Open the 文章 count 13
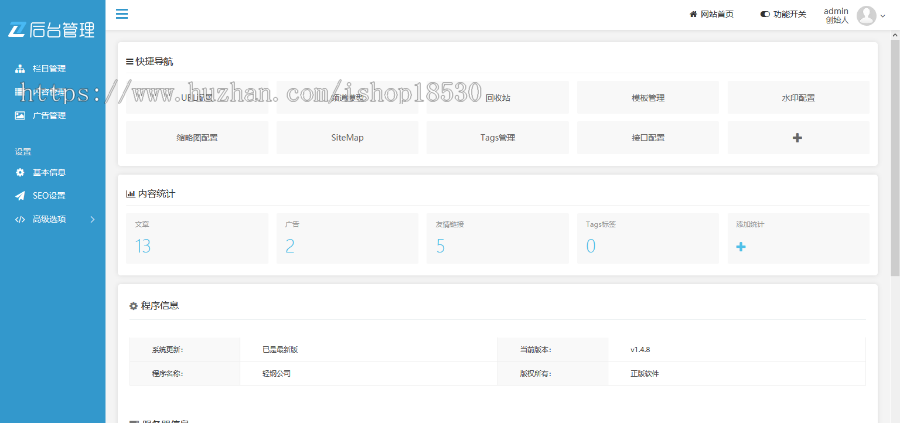Screen dimensions: 900x423 pos(143,246)
